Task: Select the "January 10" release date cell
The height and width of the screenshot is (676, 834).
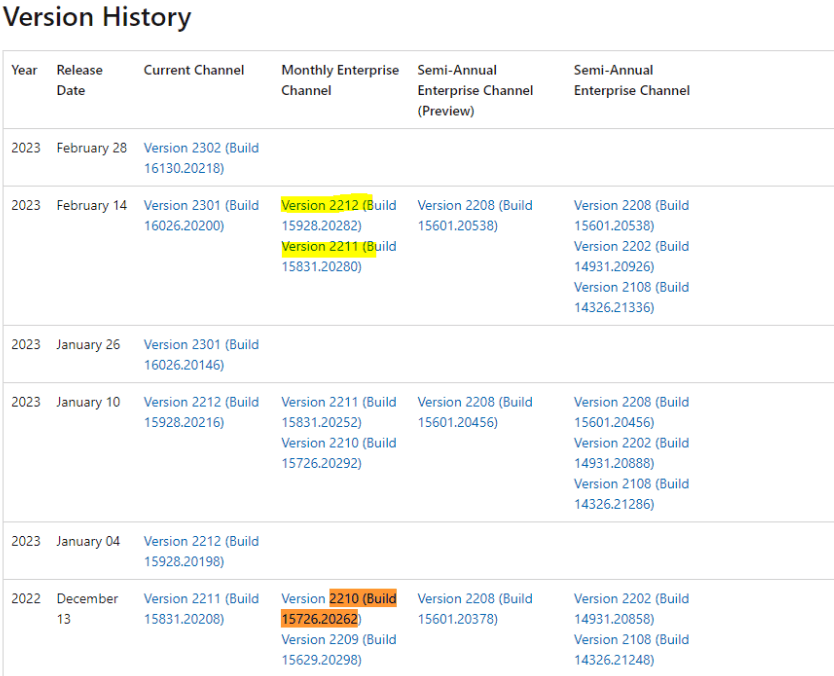Action: (x=88, y=402)
